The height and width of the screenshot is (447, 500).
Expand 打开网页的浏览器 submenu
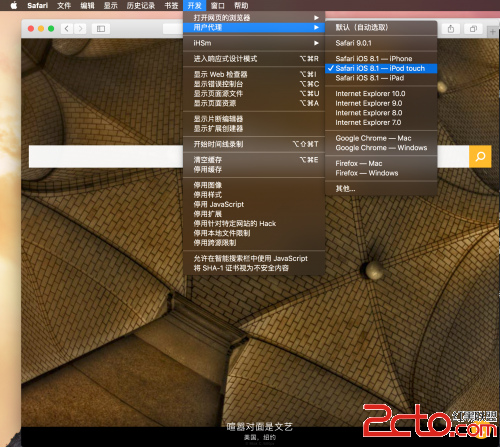coord(254,17)
